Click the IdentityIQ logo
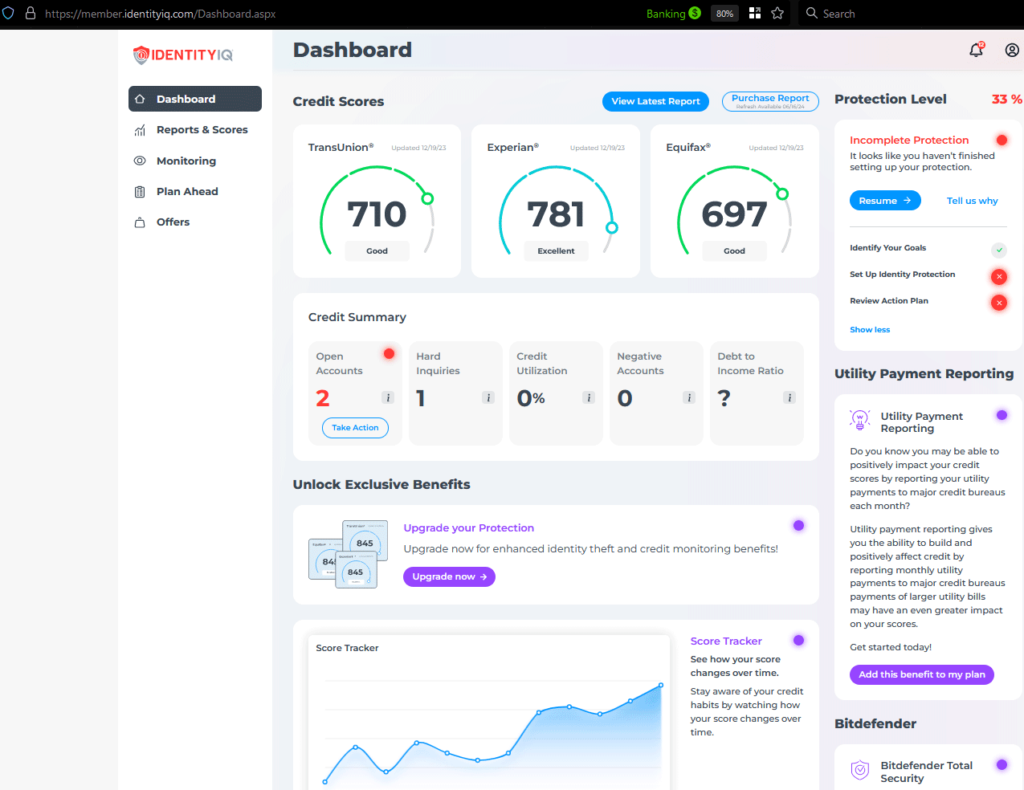The width and height of the screenshot is (1024, 790). tap(183, 55)
